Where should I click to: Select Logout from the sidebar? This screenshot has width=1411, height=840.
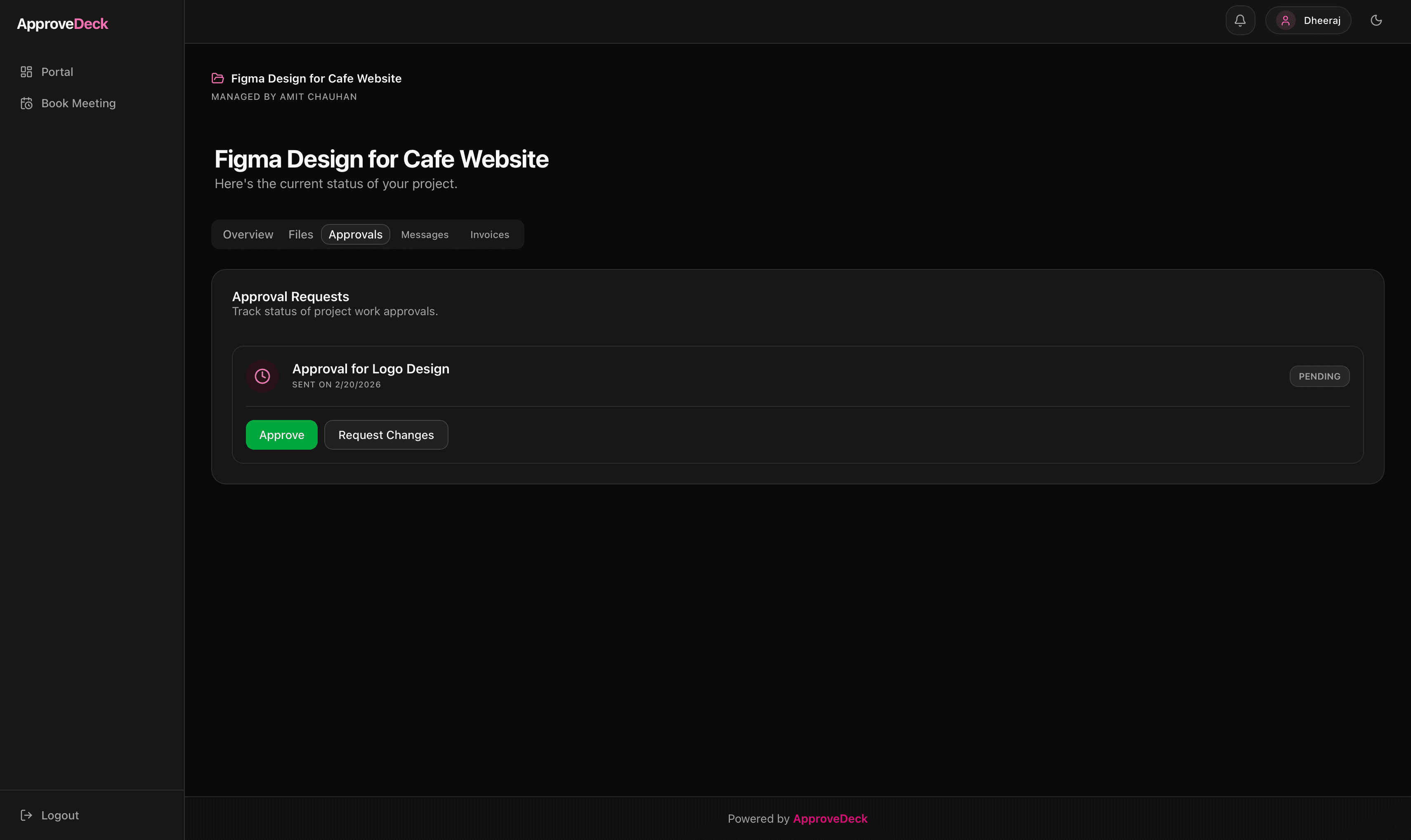[59, 814]
